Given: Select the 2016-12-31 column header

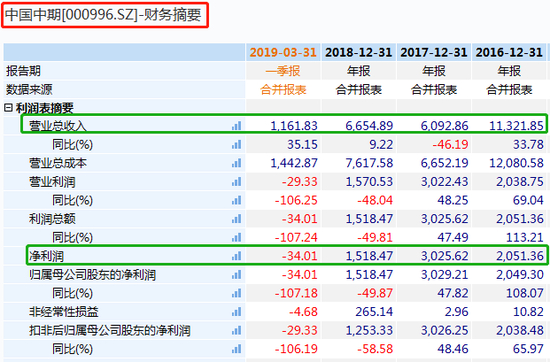Looking at the screenshot, I should [x=509, y=53].
